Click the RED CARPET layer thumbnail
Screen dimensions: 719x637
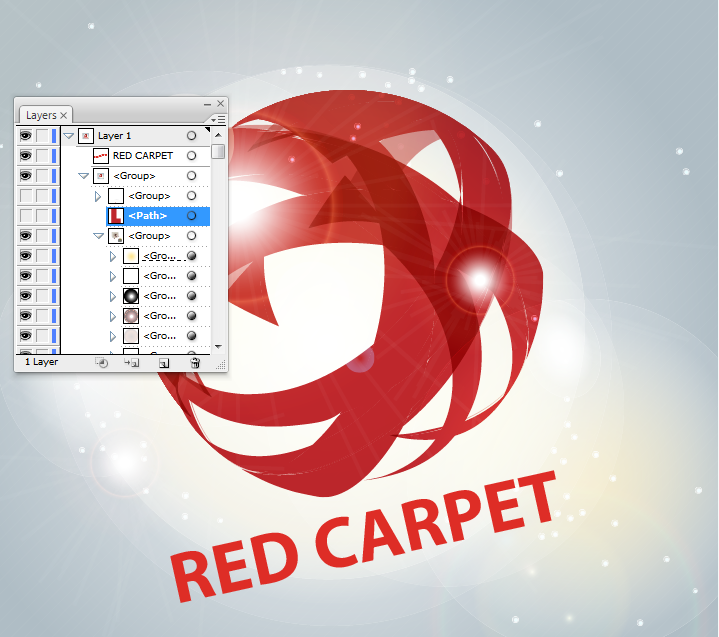(100, 156)
